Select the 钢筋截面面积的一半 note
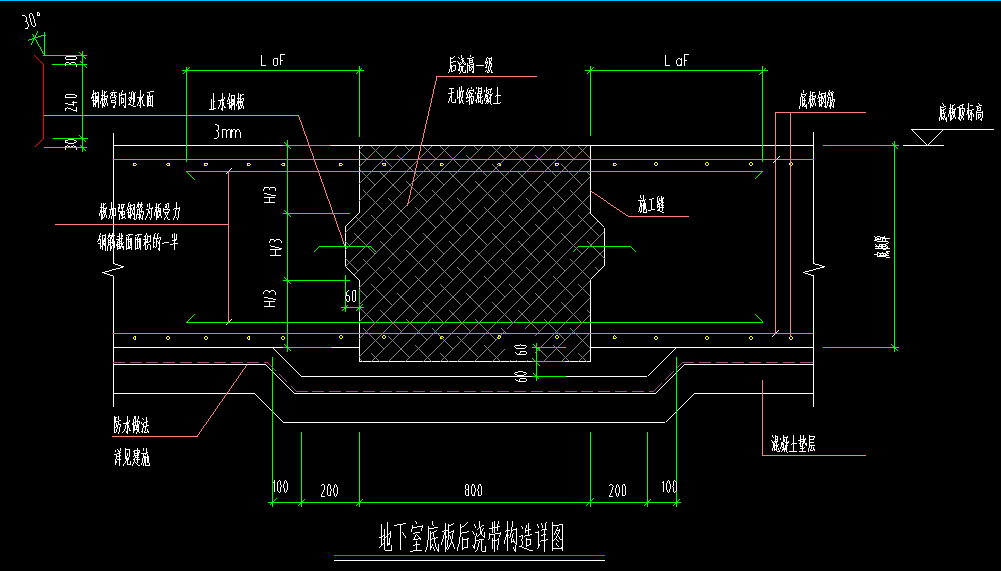The height and width of the screenshot is (571, 1001). point(138,242)
